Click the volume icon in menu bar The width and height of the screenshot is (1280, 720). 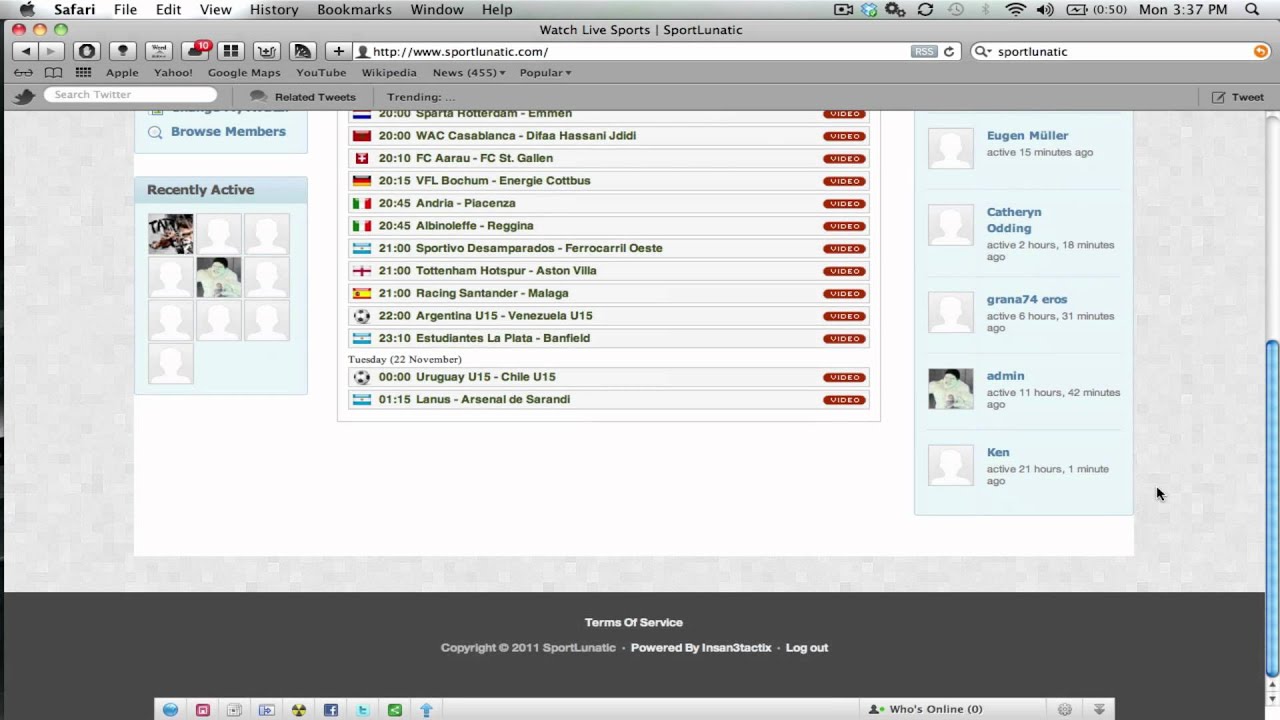click(1045, 9)
